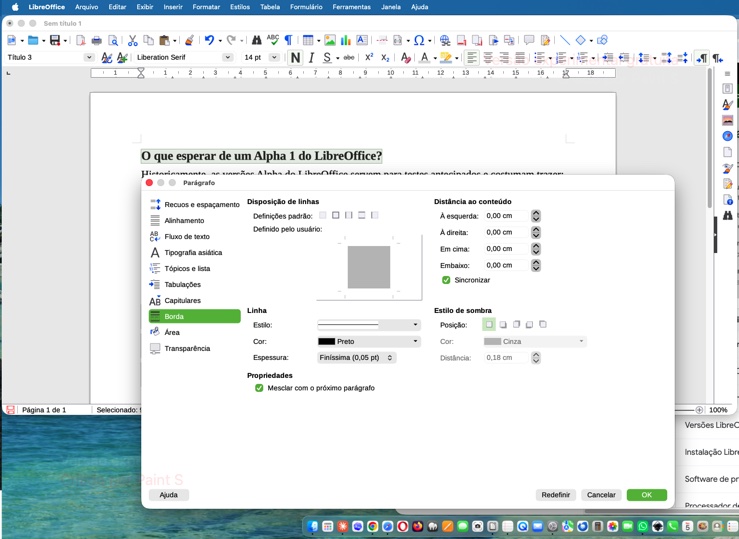739x539 pixels.
Task: Open the Arquivo menu
Action: [87, 7]
